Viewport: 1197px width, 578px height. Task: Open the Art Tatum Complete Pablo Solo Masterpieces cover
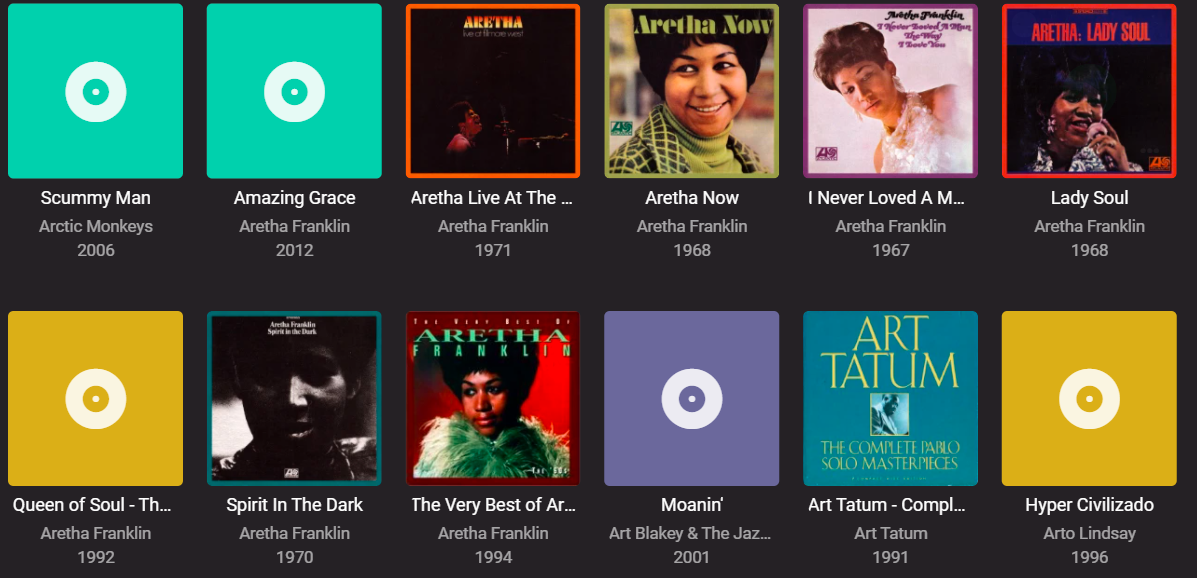(x=890, y=397)
